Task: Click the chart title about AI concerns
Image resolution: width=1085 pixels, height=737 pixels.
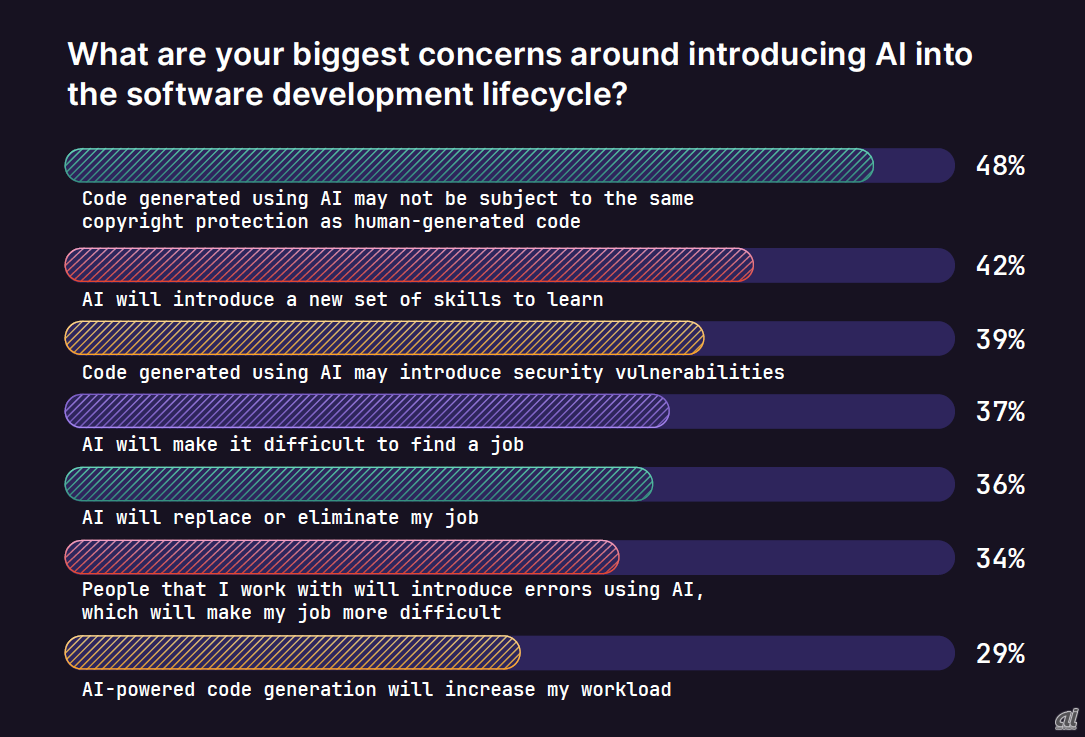Action: click(520, 75)
